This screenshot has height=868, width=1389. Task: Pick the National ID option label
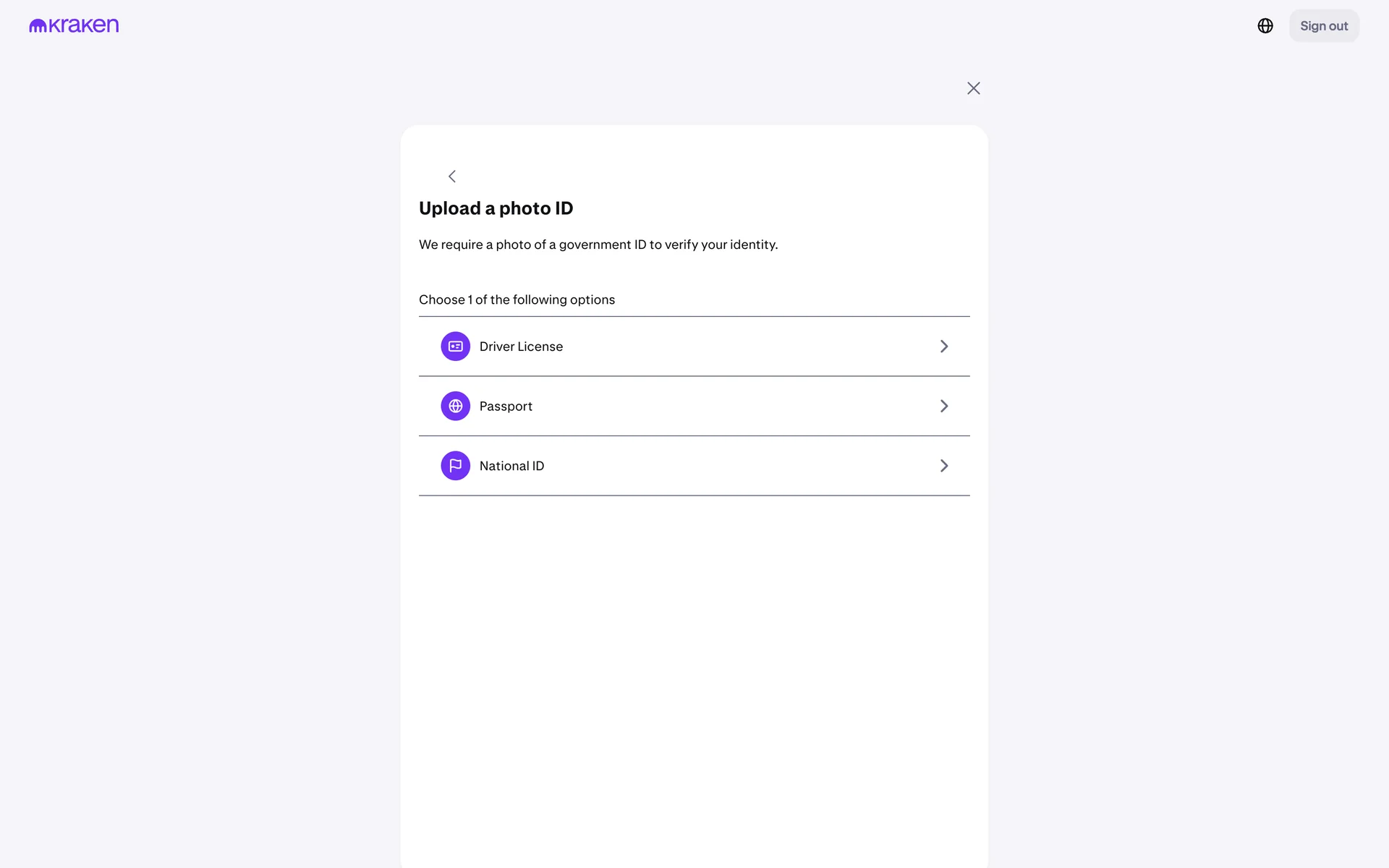[511, 466]
